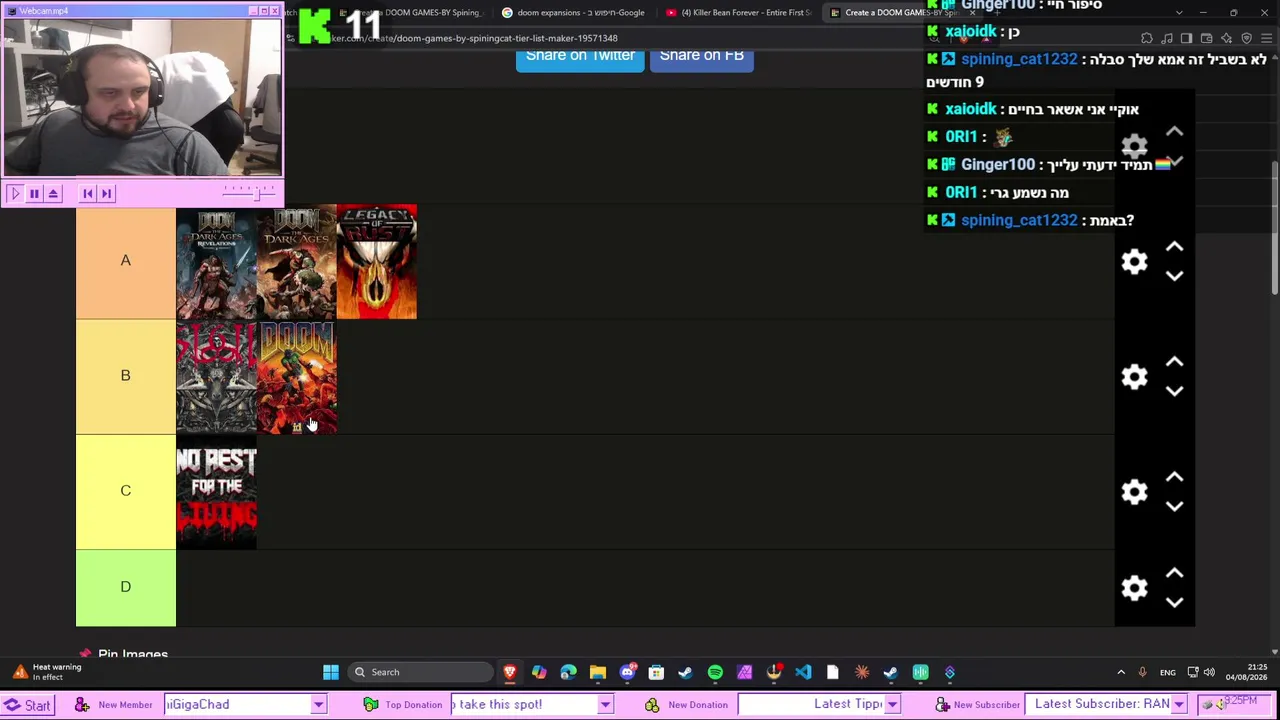Expand the New Subscriber dropdown
The image size is (1280, 720).
(1179, 705)
